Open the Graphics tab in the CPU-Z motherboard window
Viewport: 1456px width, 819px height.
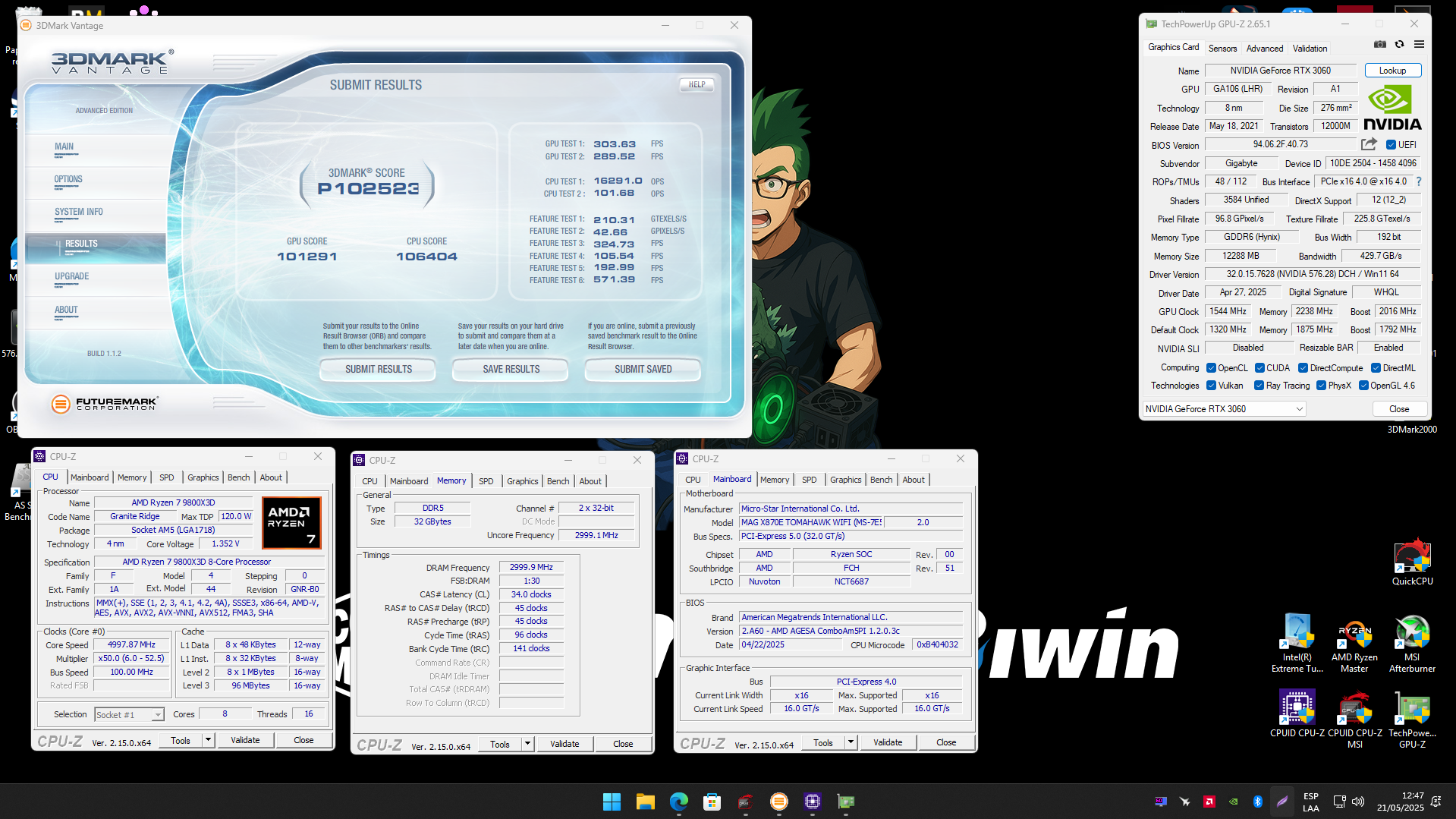[845, 480]
